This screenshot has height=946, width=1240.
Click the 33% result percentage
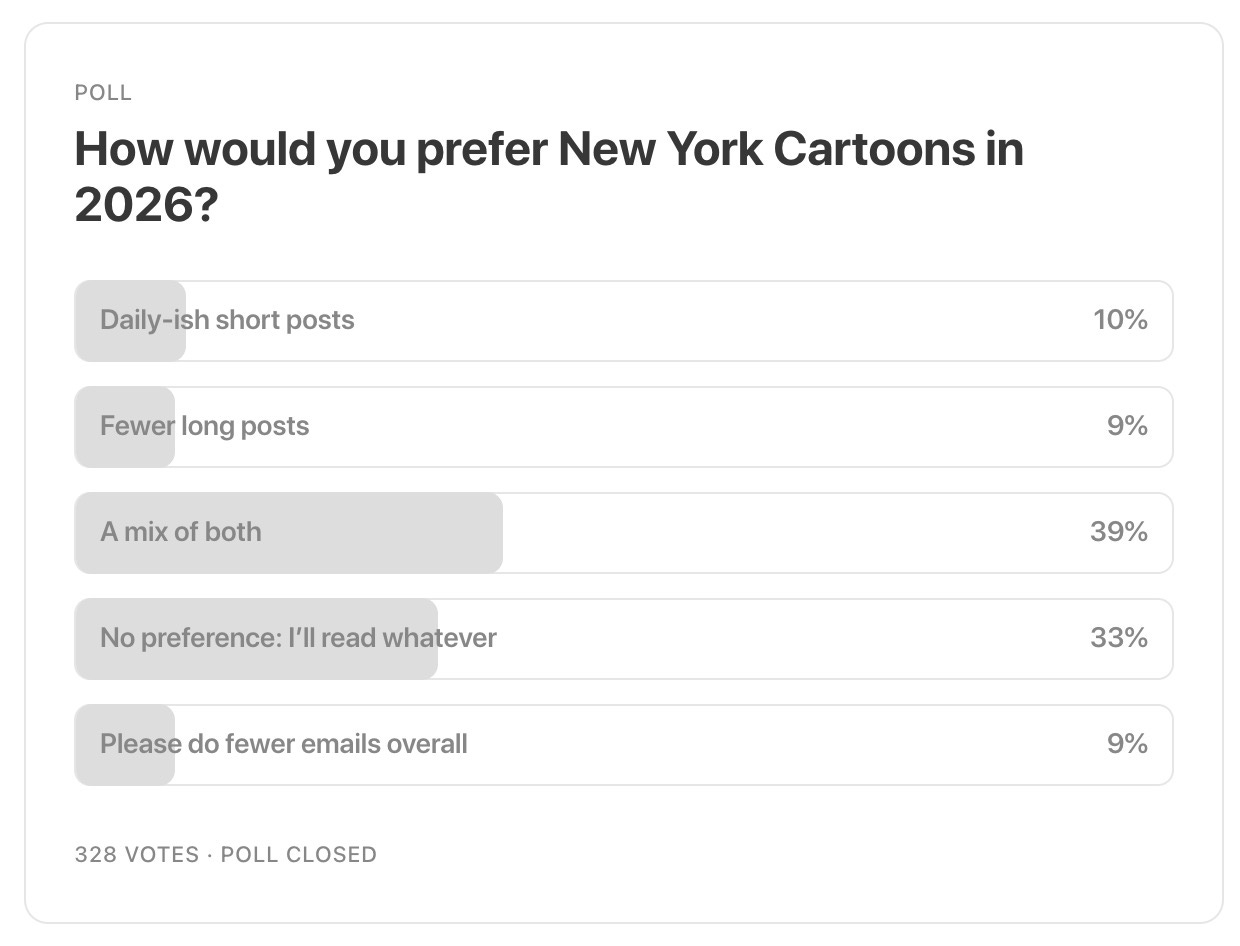click(1119, 638)
